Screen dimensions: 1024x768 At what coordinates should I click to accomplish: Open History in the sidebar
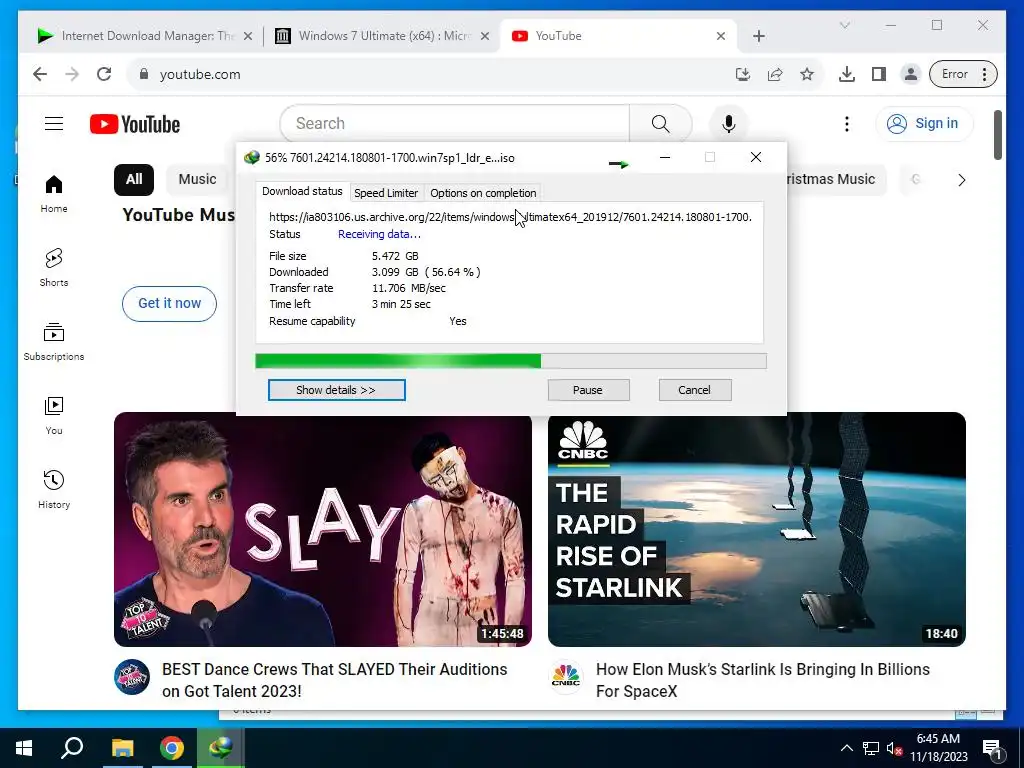pyautogui.click(x=54, y=489)
